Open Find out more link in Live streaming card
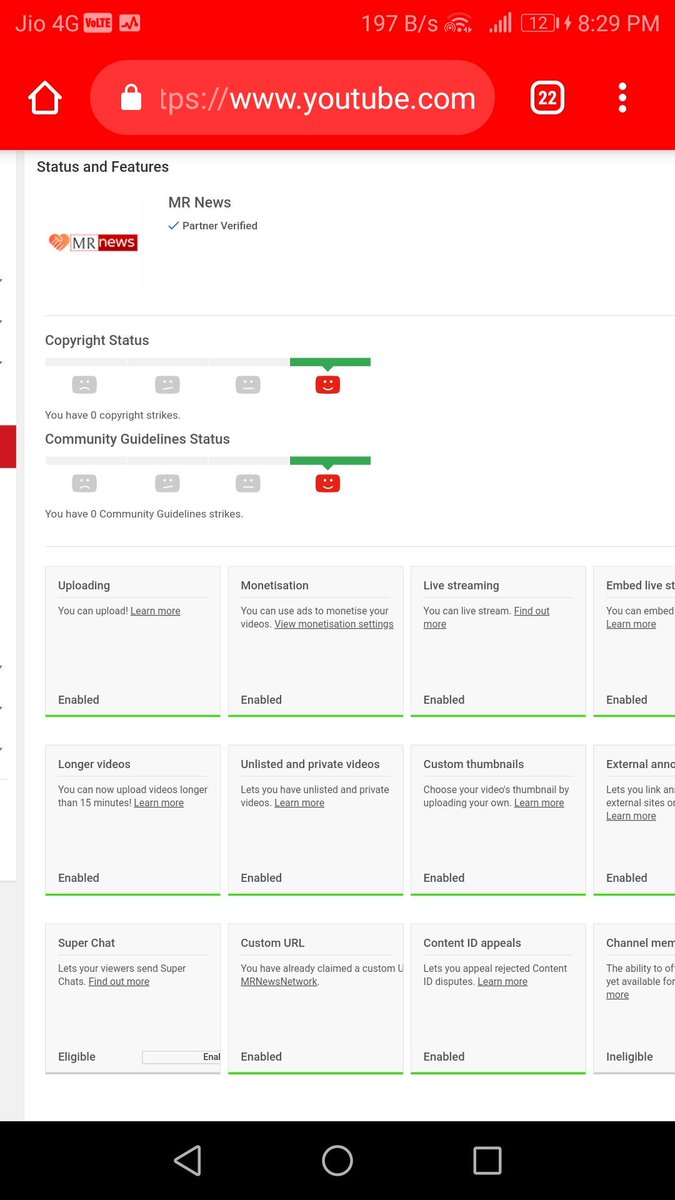 pyautogui.click(x=486, y=617)
